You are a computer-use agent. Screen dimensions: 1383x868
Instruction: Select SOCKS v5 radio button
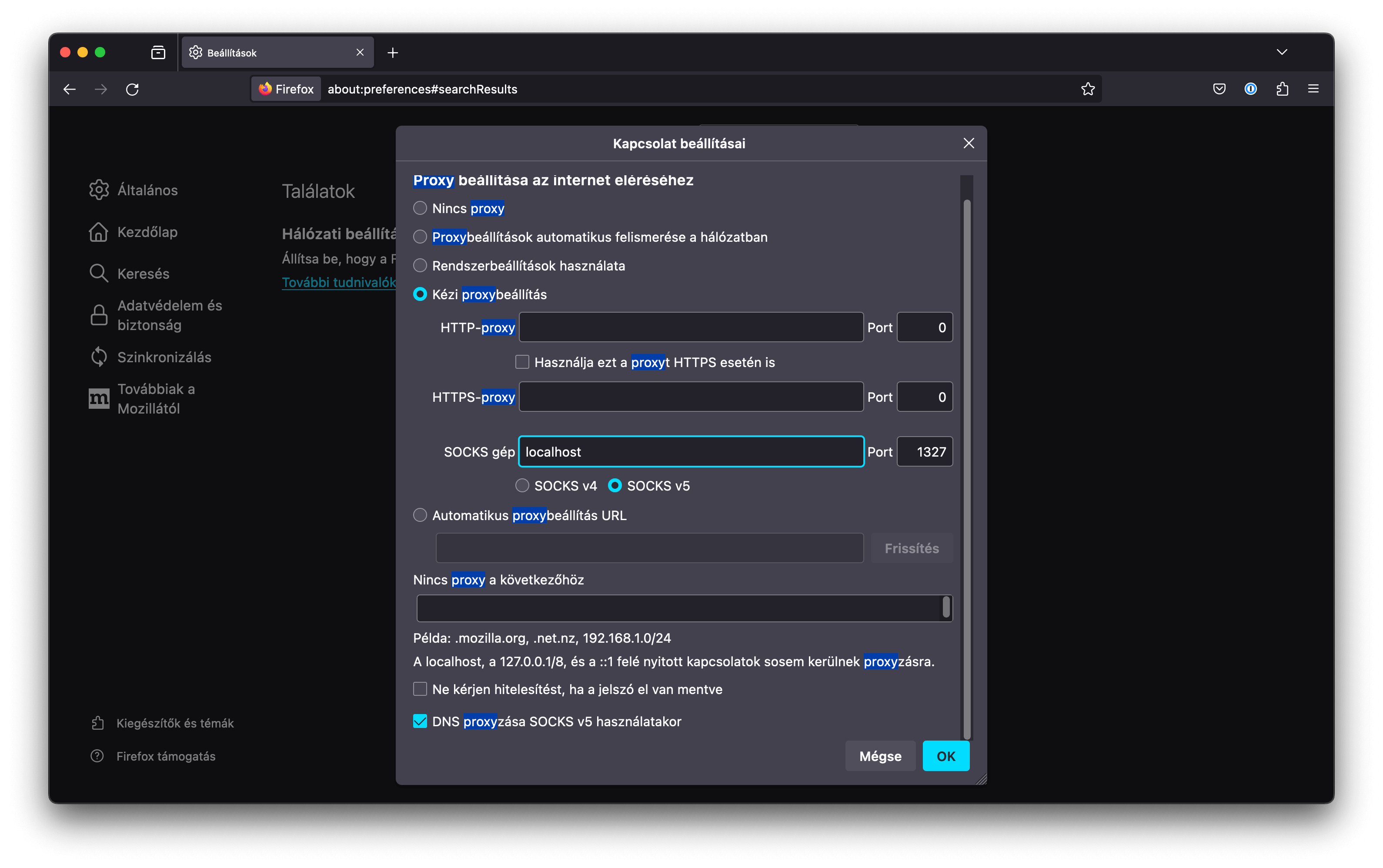pos(615,486)
